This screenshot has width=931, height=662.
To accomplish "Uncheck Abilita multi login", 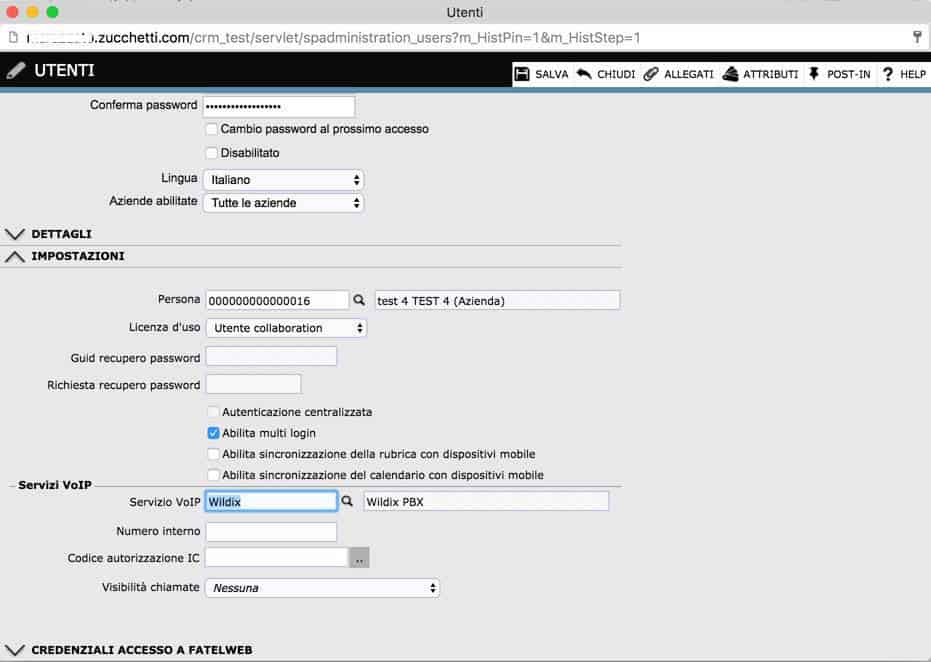I will click(213, 433).
